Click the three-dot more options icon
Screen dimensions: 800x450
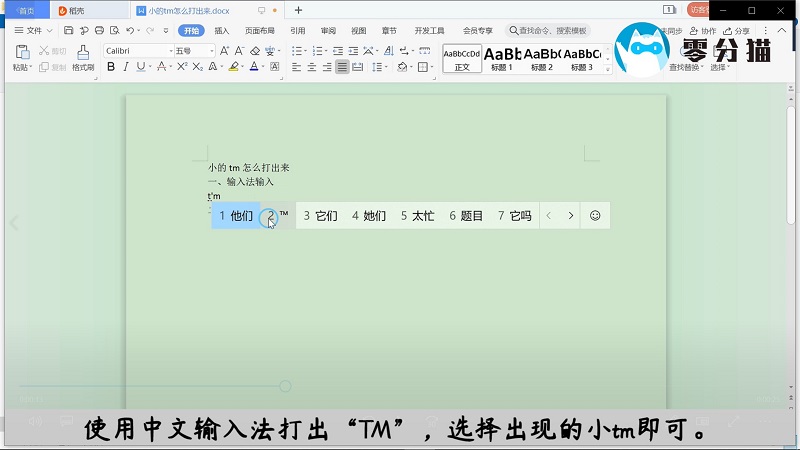[765, 31]
